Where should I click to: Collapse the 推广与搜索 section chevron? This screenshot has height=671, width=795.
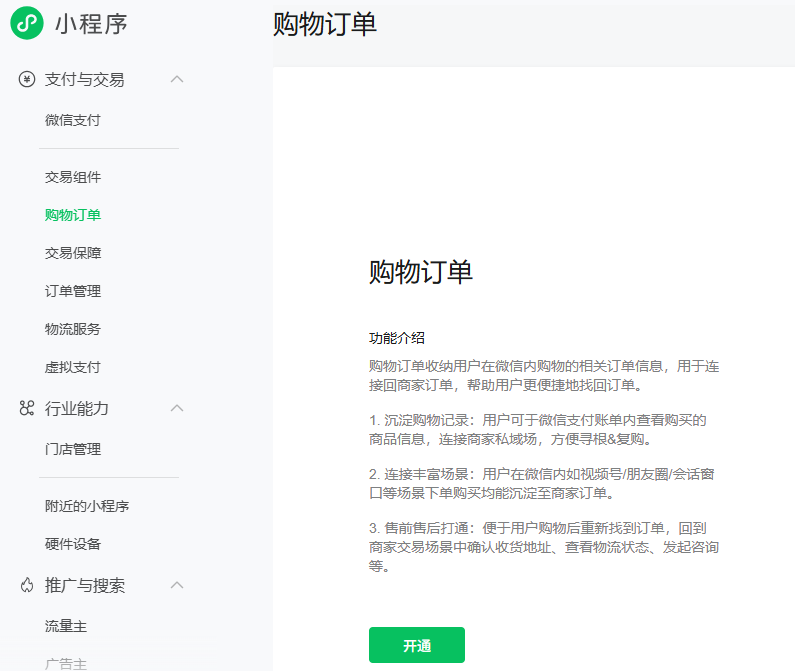tap(177, 585)
